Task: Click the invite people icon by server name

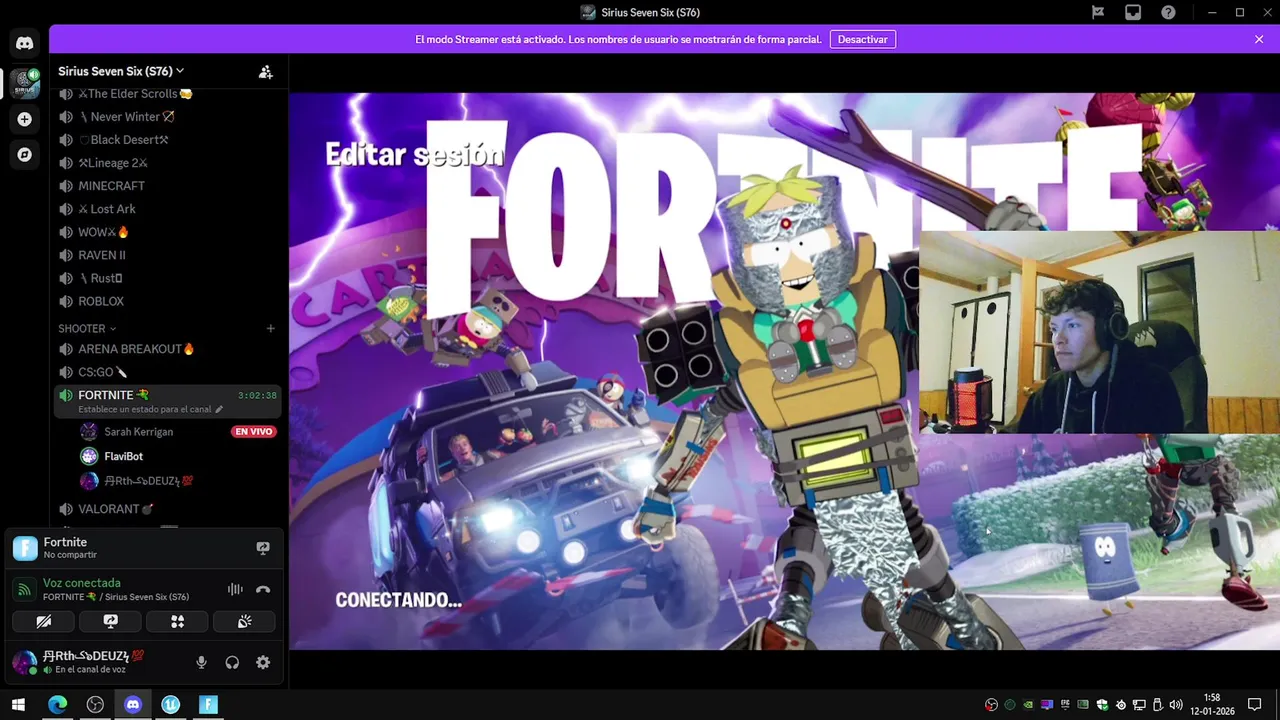Action: pyautogui.click(x=265, y=72)
